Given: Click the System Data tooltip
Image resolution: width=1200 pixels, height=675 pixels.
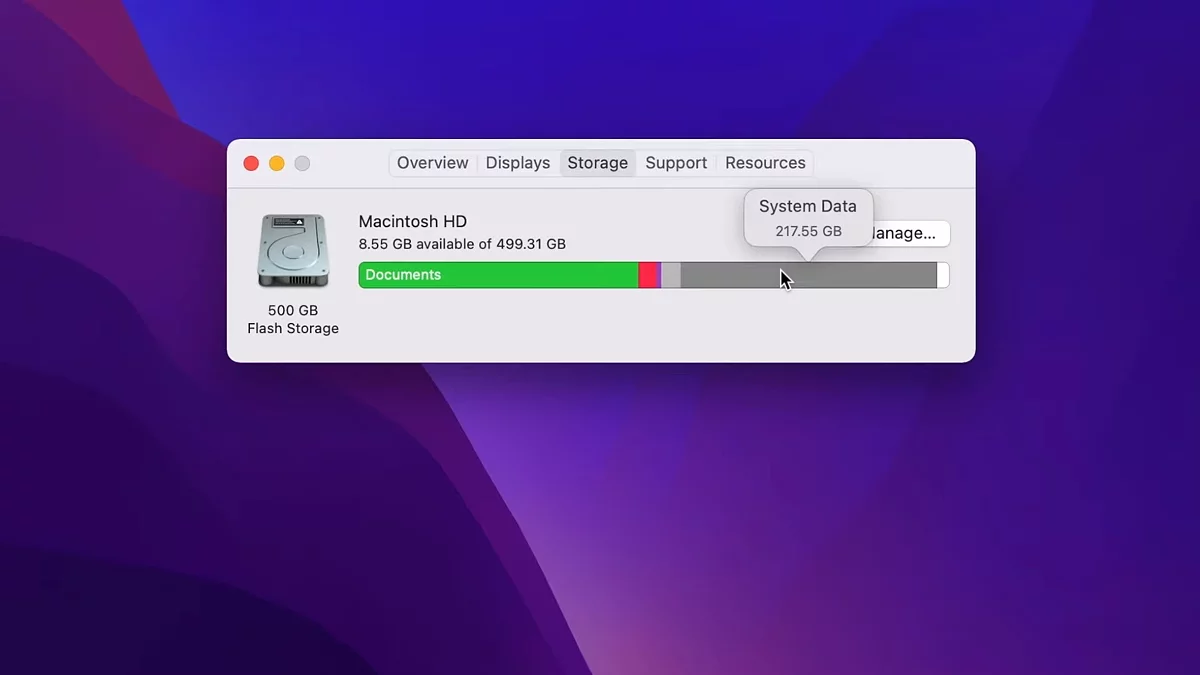Looking at the screenshot, I should 808,216.
